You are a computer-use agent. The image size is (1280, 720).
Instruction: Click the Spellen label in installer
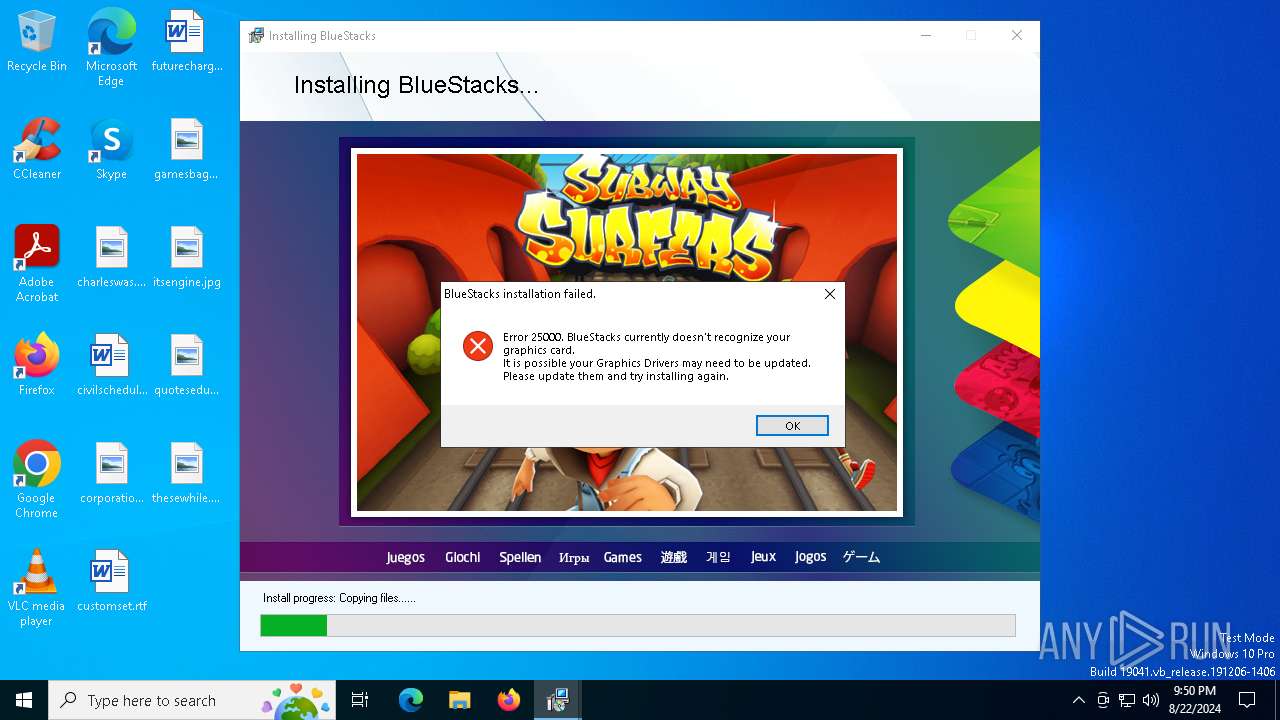click(x=520, y=557)
